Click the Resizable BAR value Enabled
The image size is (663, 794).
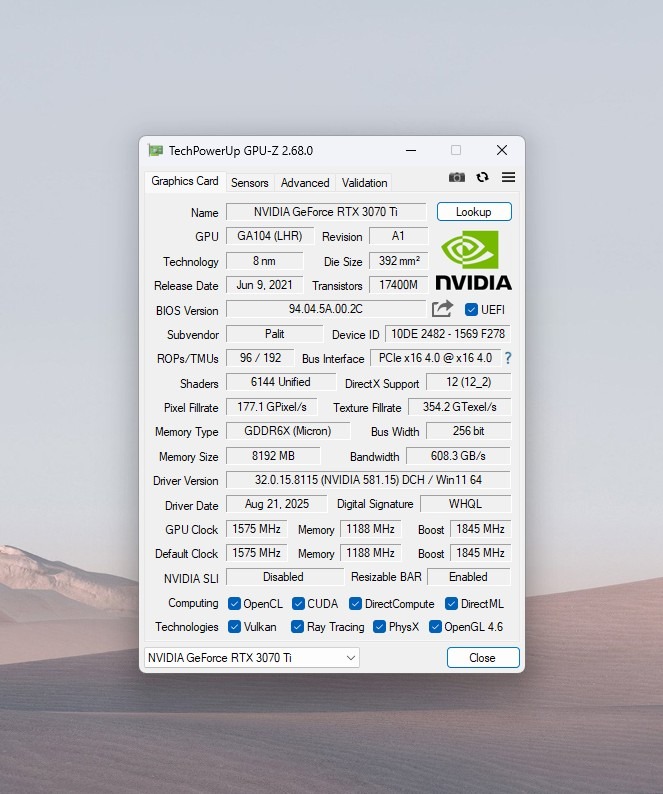tap(469, 577)
